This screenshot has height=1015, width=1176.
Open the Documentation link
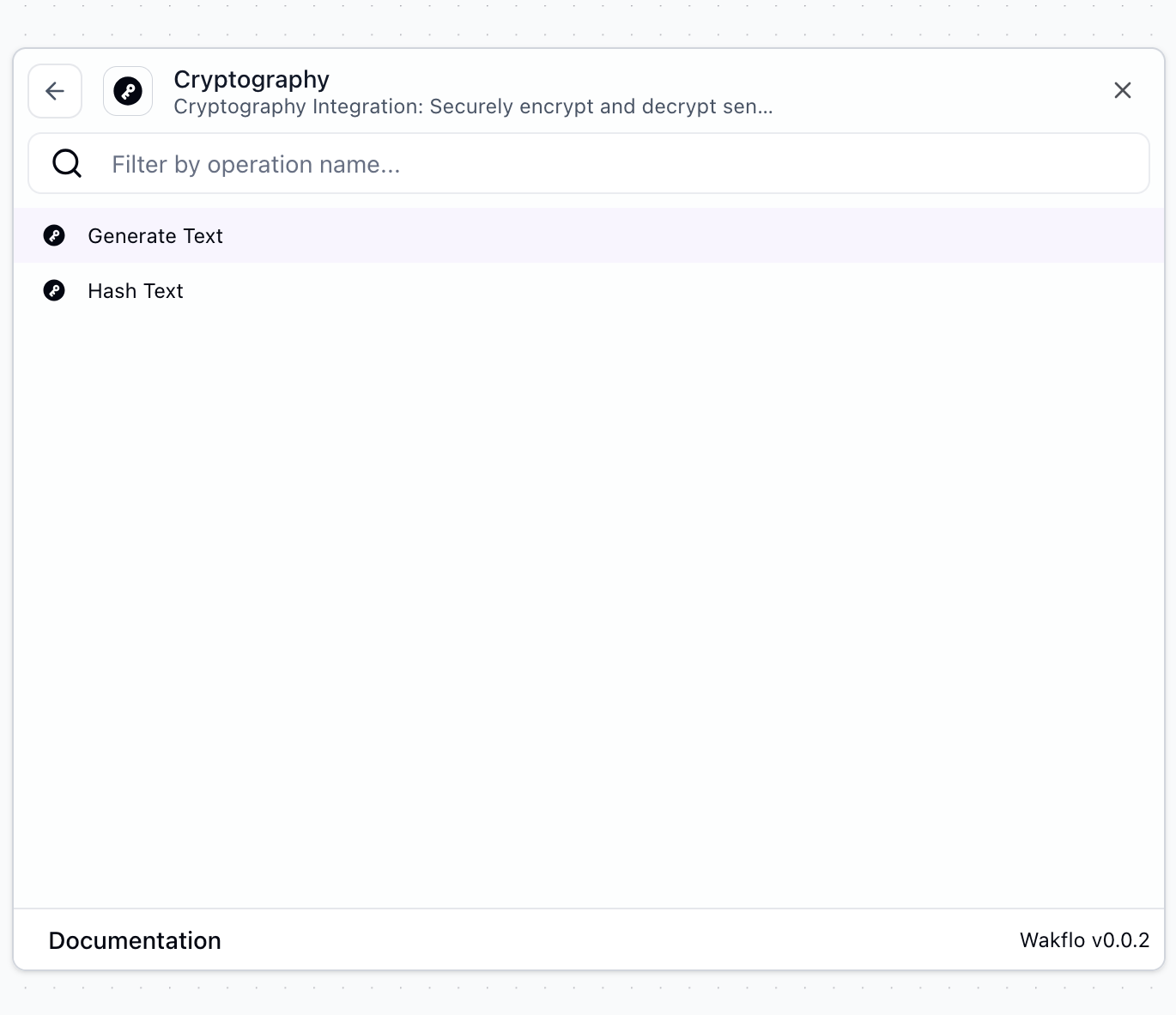[134, 940]
